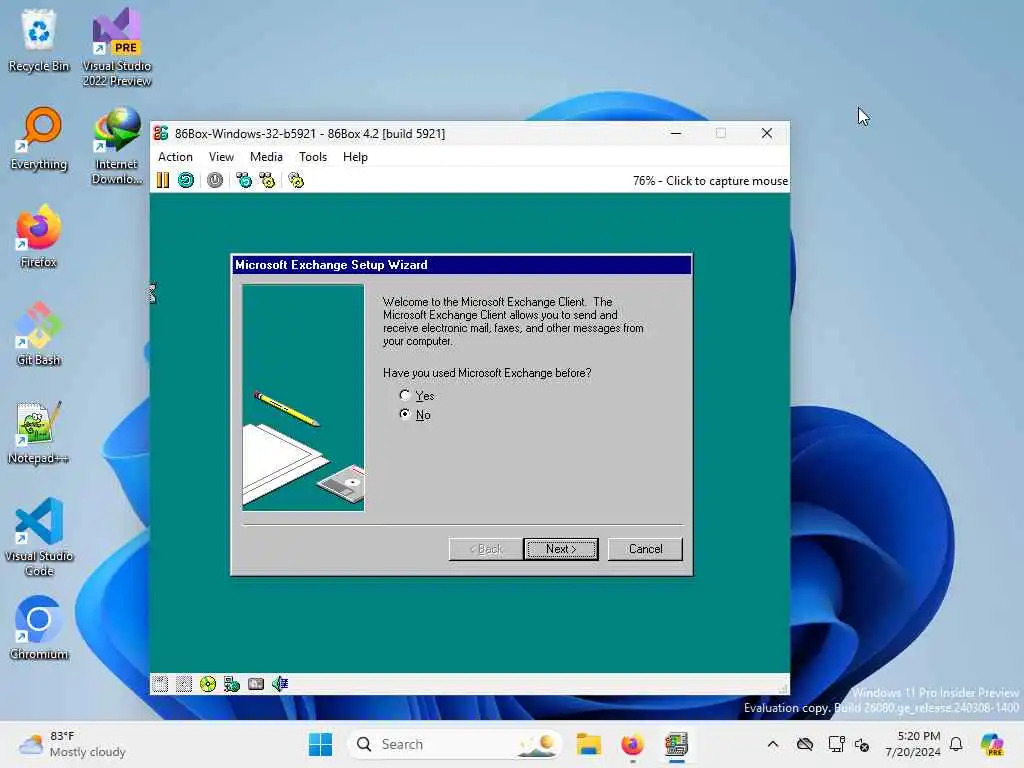Select Internet Download Manager shortcut
1024x768 pixels.
[117, 146]
